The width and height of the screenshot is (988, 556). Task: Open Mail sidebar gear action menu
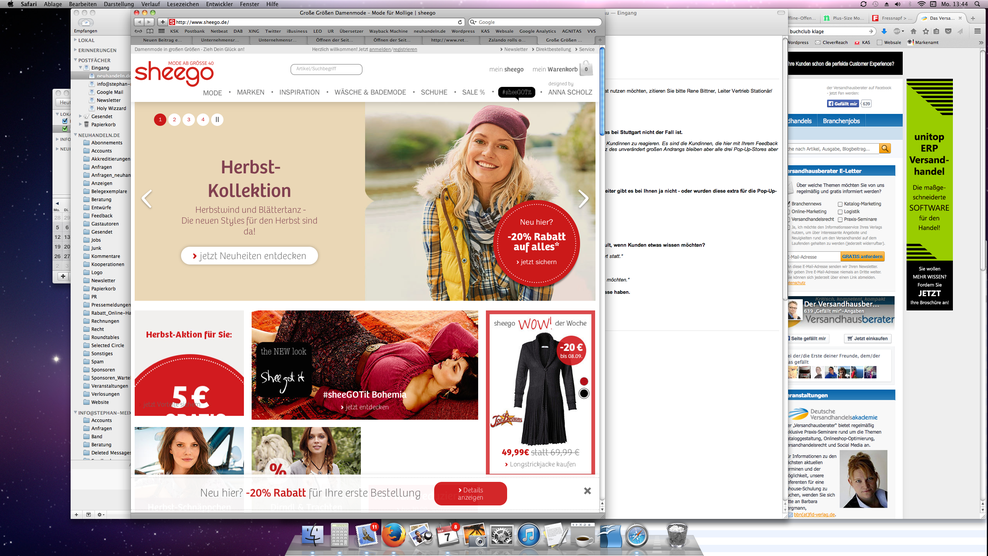tap(100, 514)
